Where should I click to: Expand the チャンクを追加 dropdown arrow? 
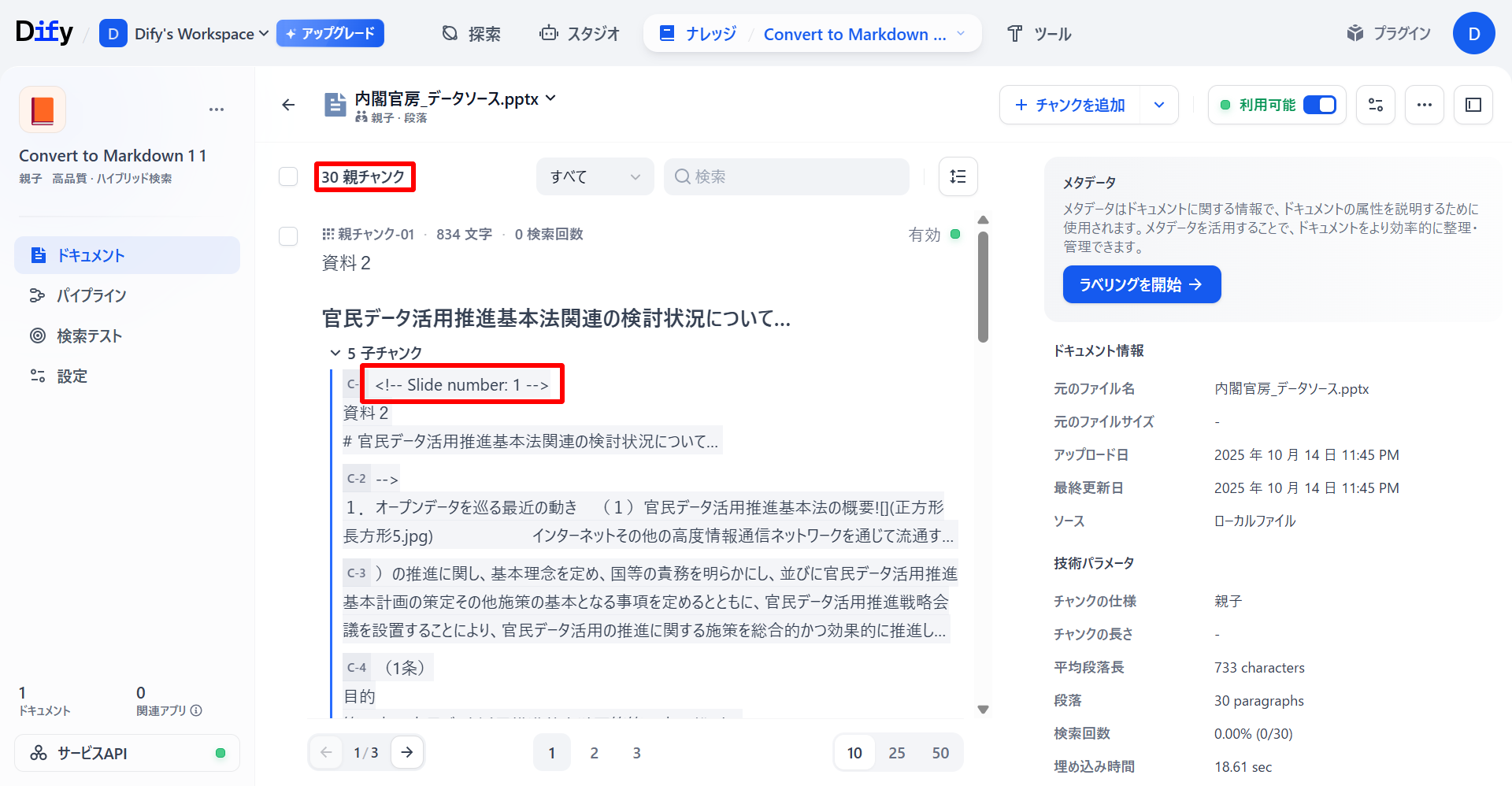click(x=1159, y=104)
